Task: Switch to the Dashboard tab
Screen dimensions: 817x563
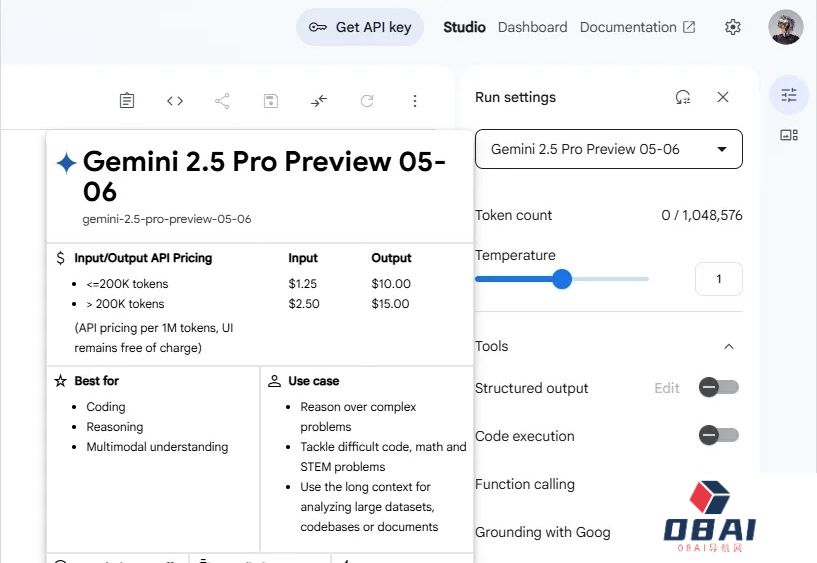Action: pos(533,27)
